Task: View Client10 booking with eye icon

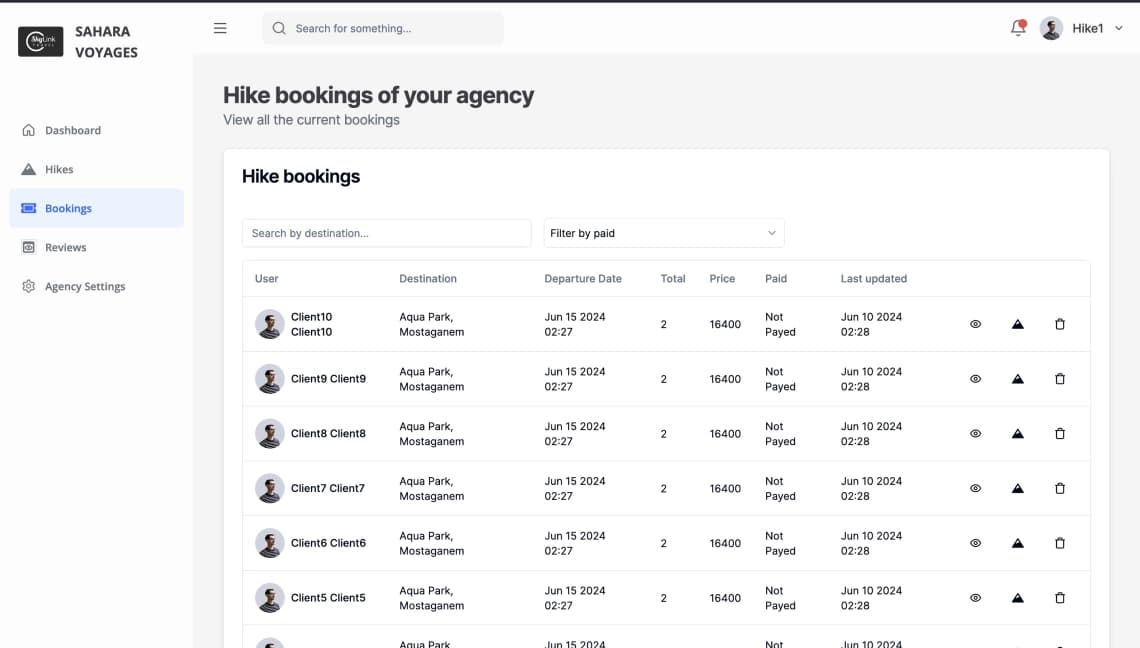Action: click(976, 324)
